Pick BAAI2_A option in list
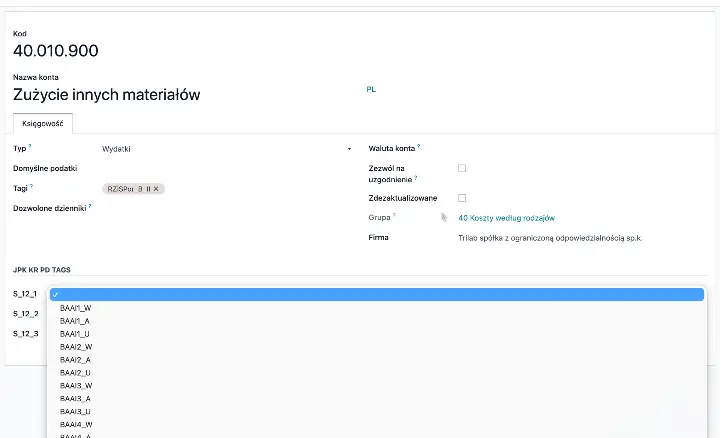 (76, 359)
